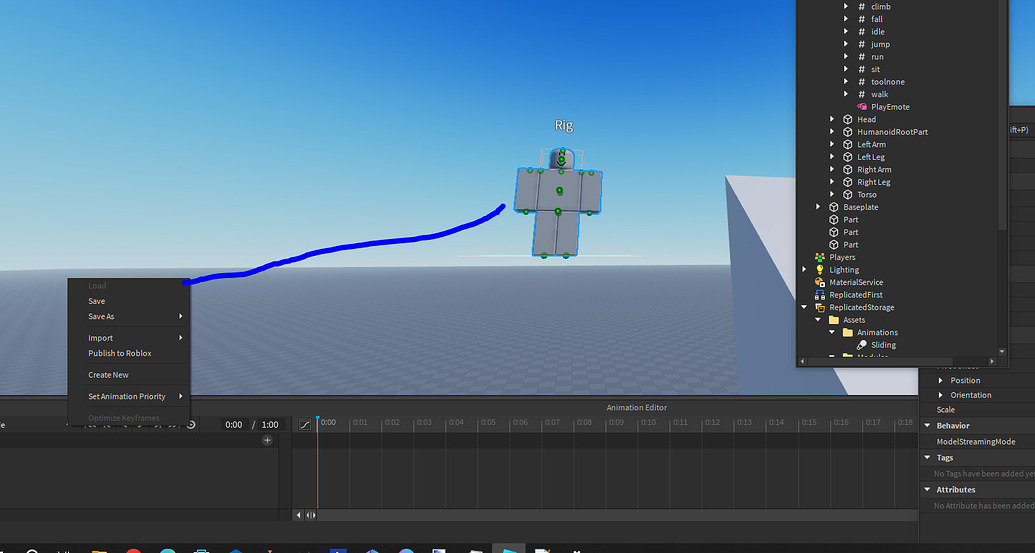Click the current time 0:00 field

point(234,424)
